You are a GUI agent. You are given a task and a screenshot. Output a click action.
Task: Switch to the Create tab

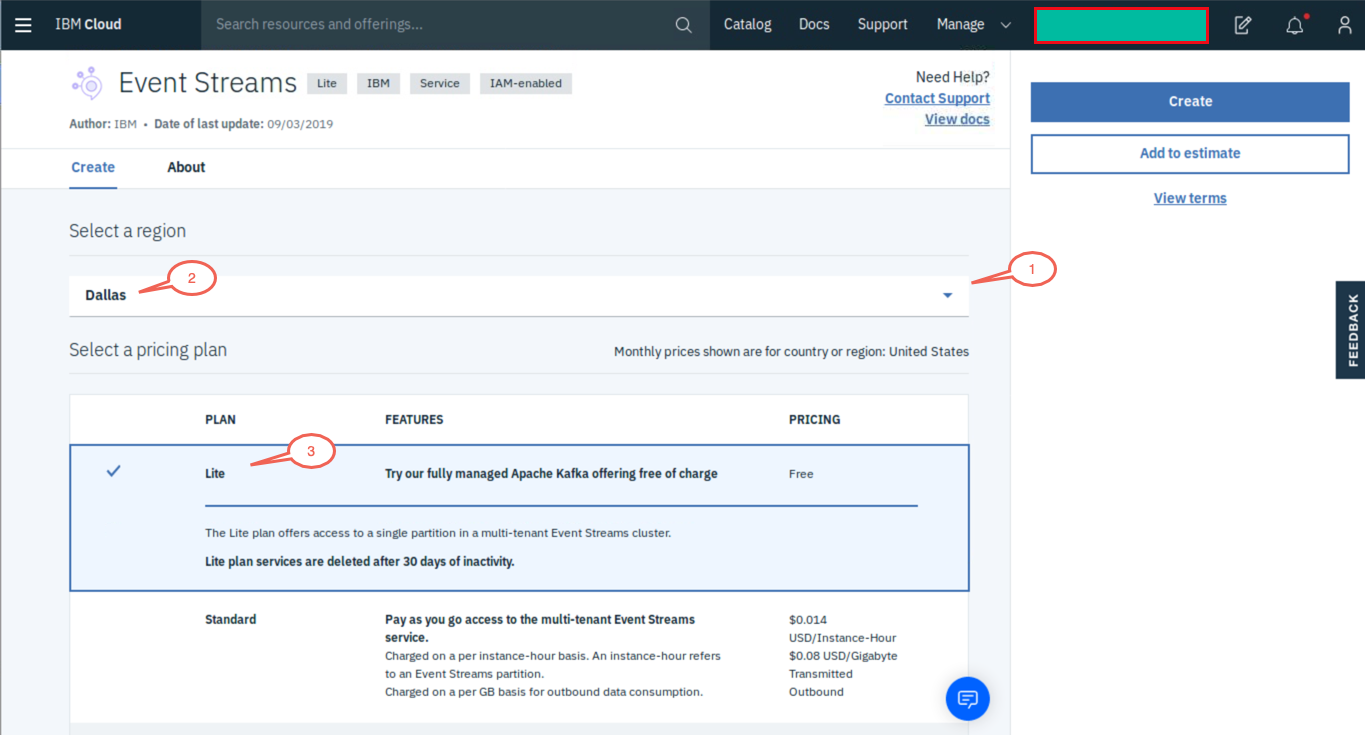tap(93, 168)
